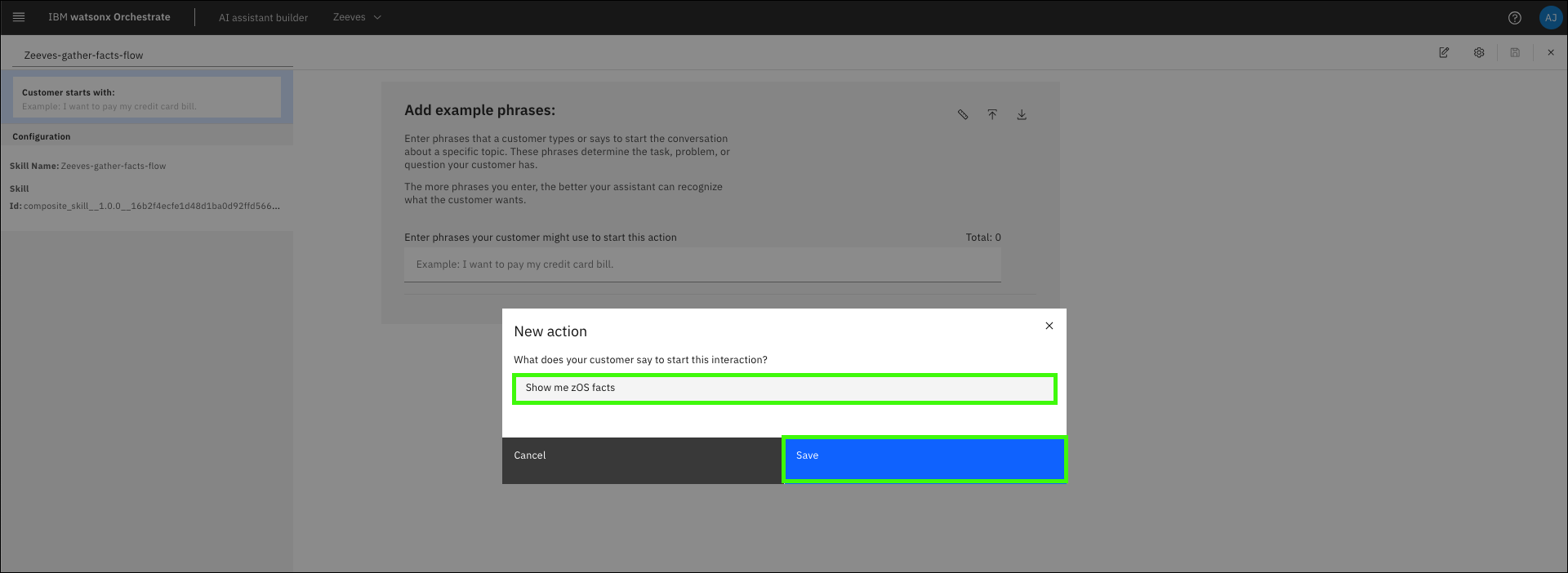Focus the 'Show me zOS facts' text field
The image size is (1568, 573).
pos(784,389)
